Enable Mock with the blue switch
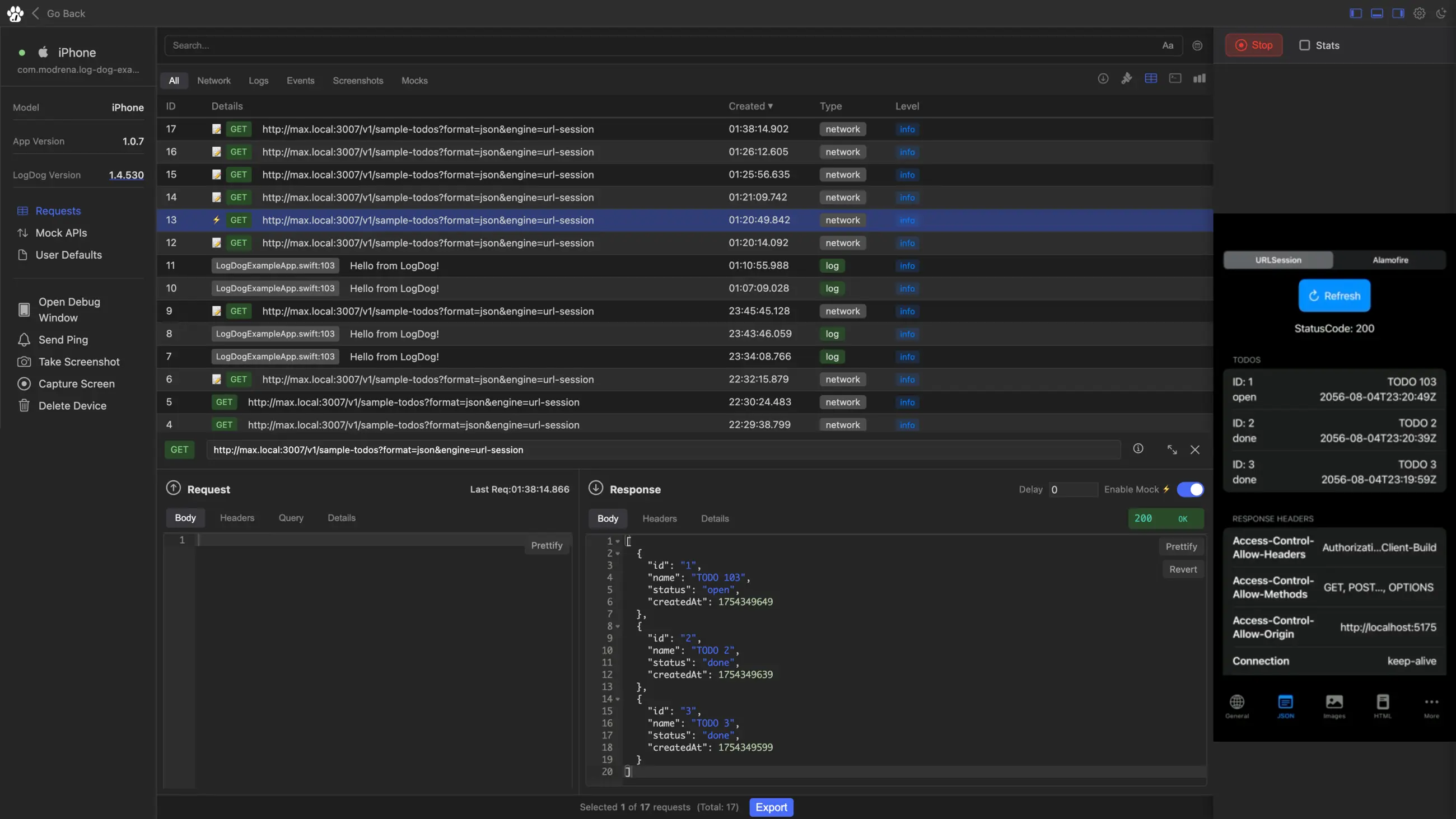Image resolution: width=1456 pixels, height=819 pixels. pos(1191,489)
